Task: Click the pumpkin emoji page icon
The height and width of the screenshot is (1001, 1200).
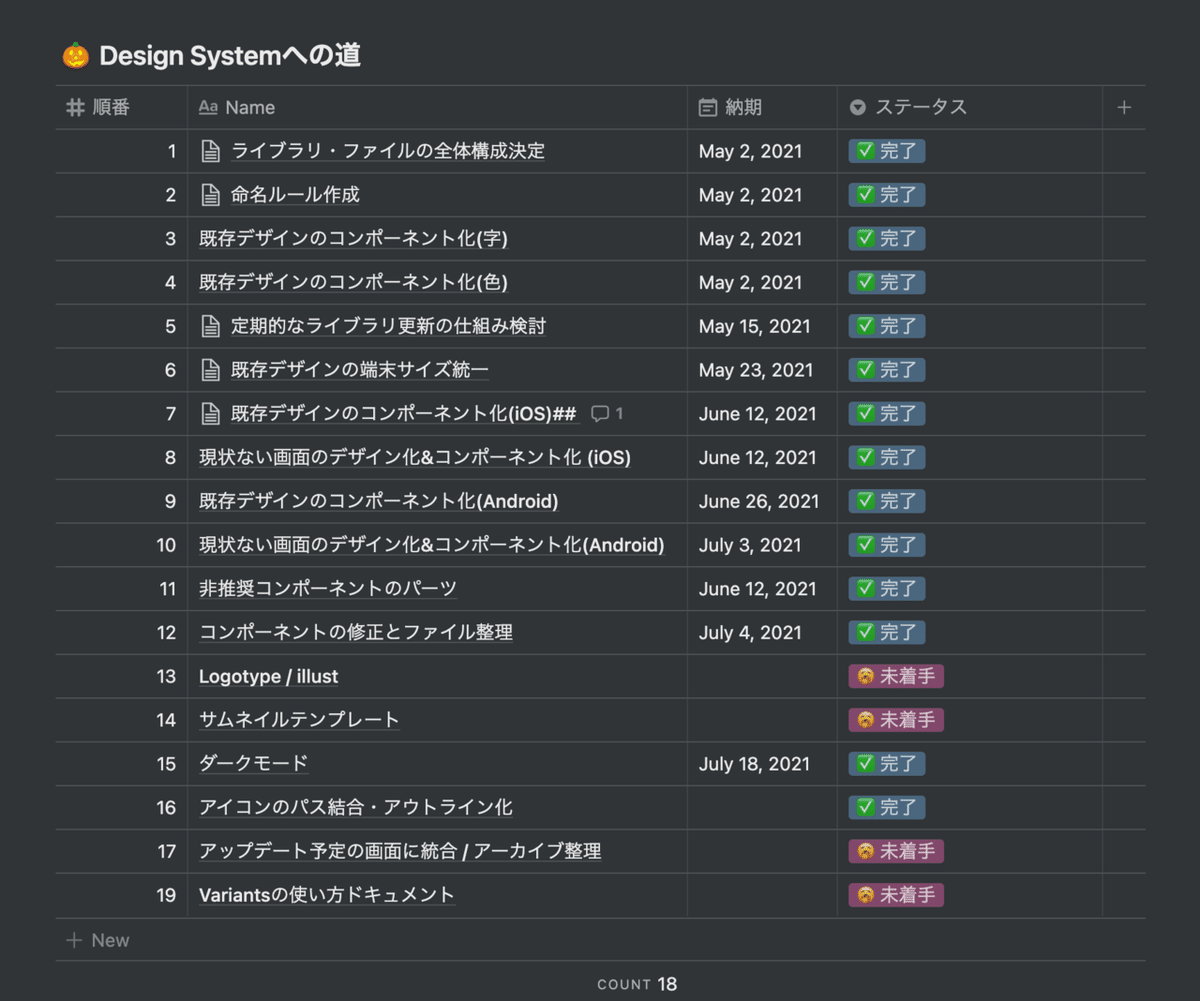Action: tap(76, 56)
